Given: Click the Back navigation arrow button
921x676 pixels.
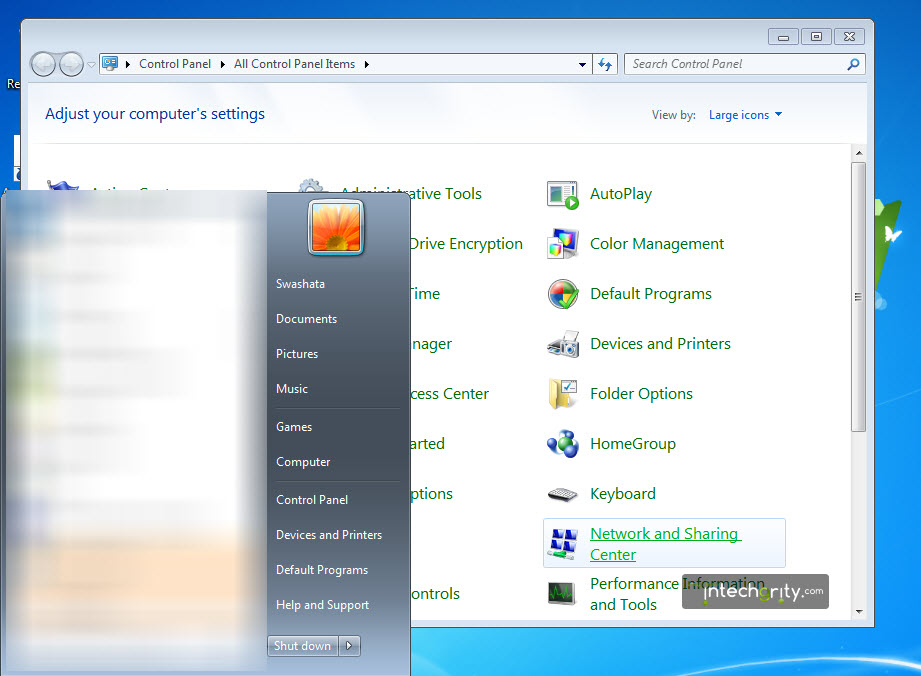Looking at the screenshot, I should point(43,64).
